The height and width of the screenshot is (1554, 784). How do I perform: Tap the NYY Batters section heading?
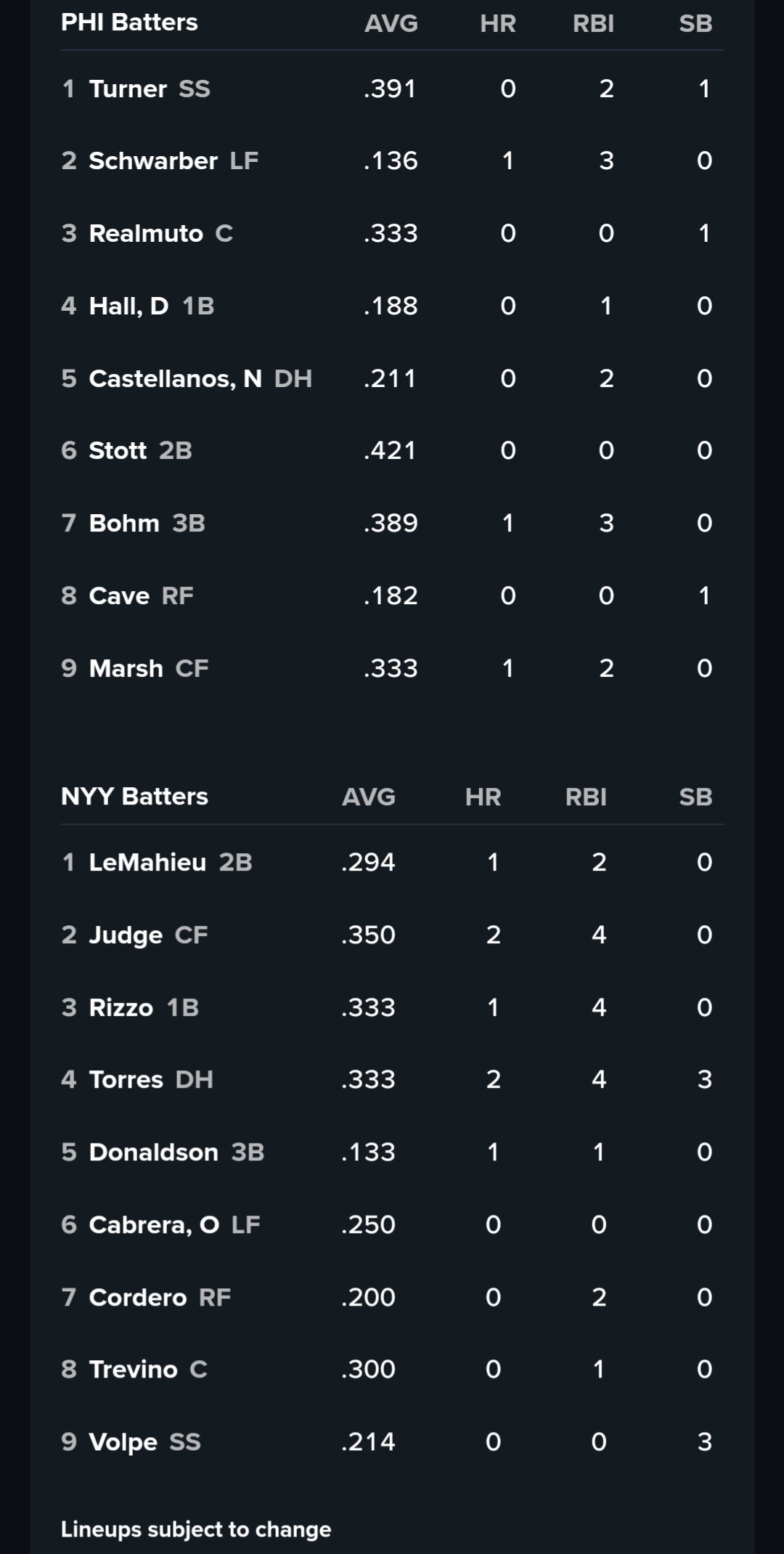click(134, 797)
